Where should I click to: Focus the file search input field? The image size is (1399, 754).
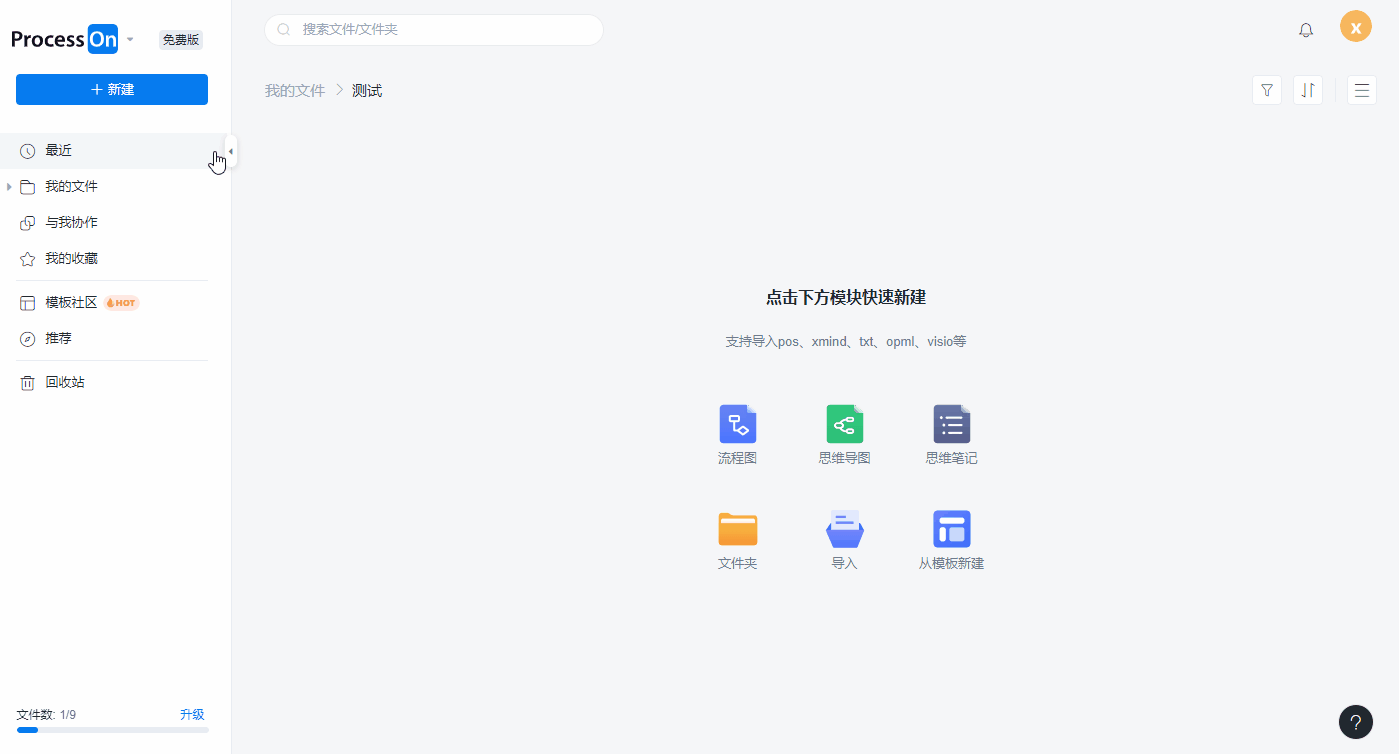[434, 30]
